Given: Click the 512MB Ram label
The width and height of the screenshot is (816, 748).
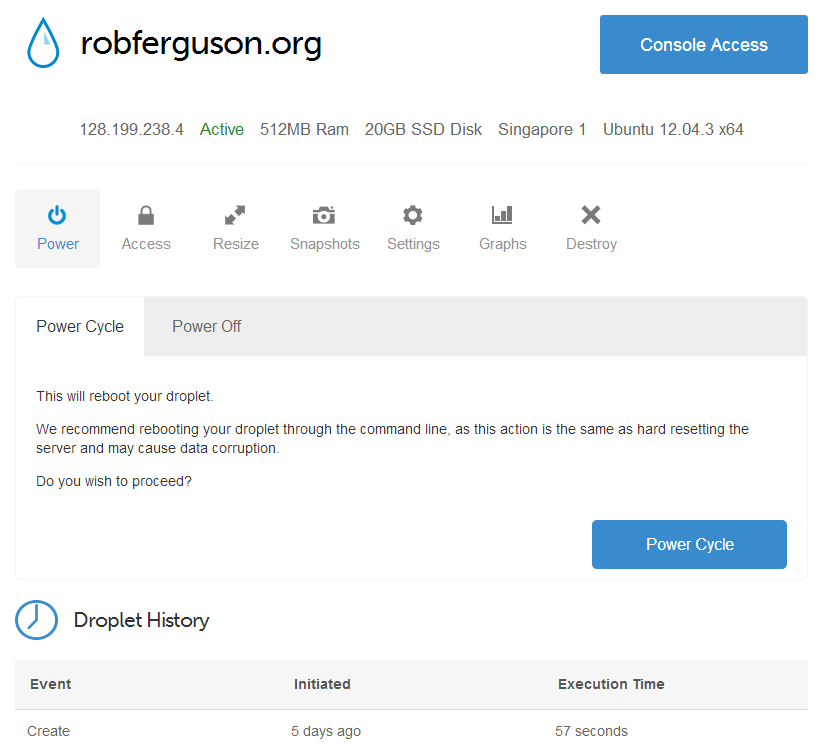Looking at the screenshot, I should pyautogui.click(x=304, y=129).
